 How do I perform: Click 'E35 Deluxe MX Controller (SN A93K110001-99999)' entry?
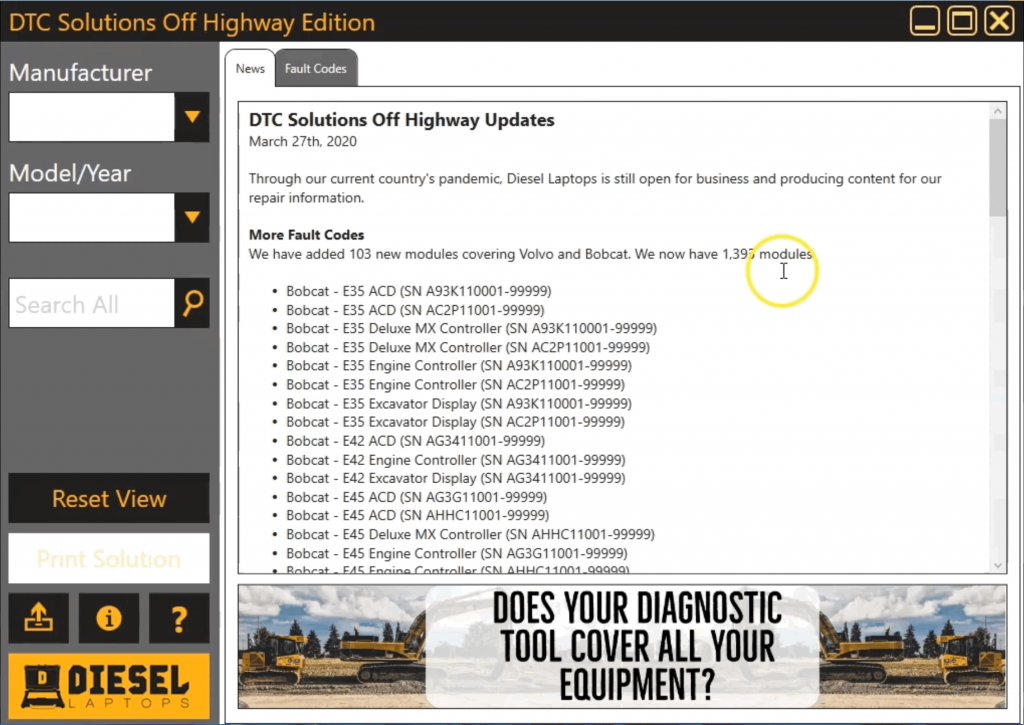pos(472,329)
